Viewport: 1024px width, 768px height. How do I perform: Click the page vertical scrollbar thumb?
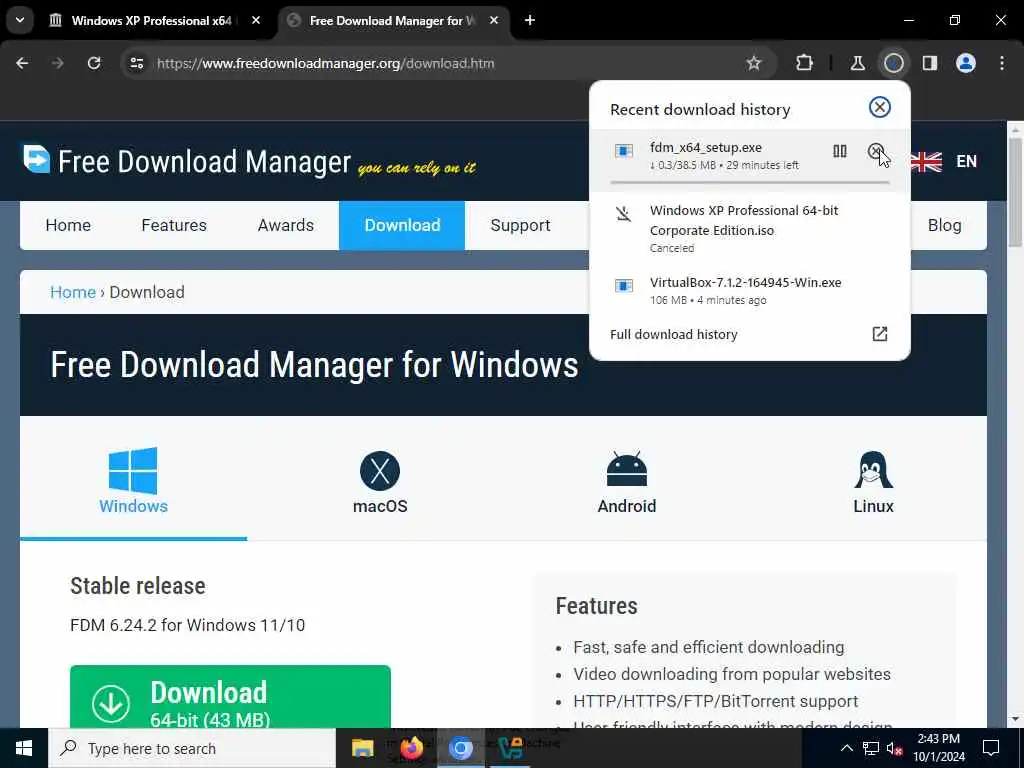tap(1016, 193)
